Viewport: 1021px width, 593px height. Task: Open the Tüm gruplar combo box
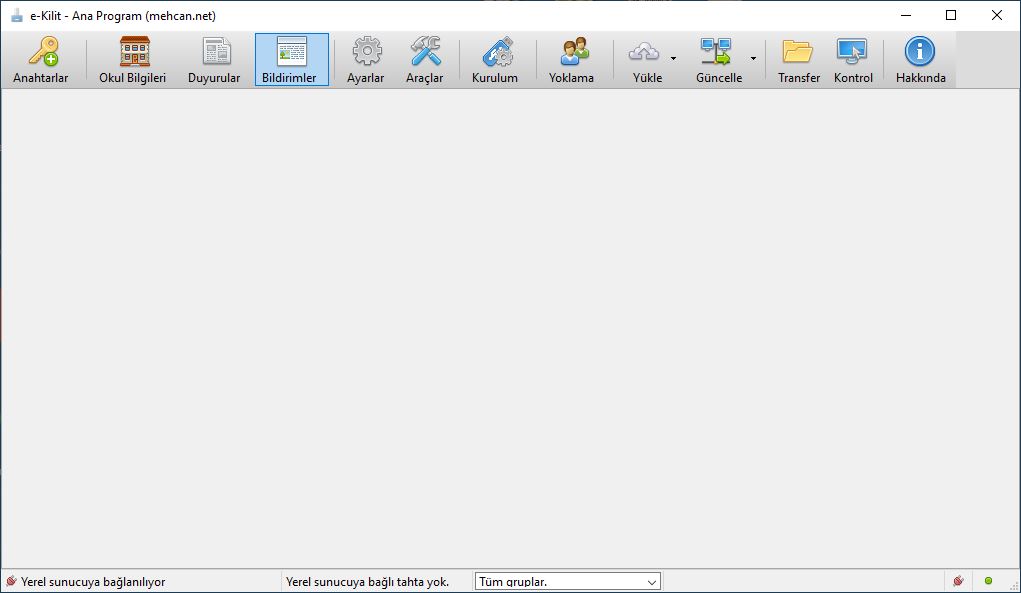point(568,581)
